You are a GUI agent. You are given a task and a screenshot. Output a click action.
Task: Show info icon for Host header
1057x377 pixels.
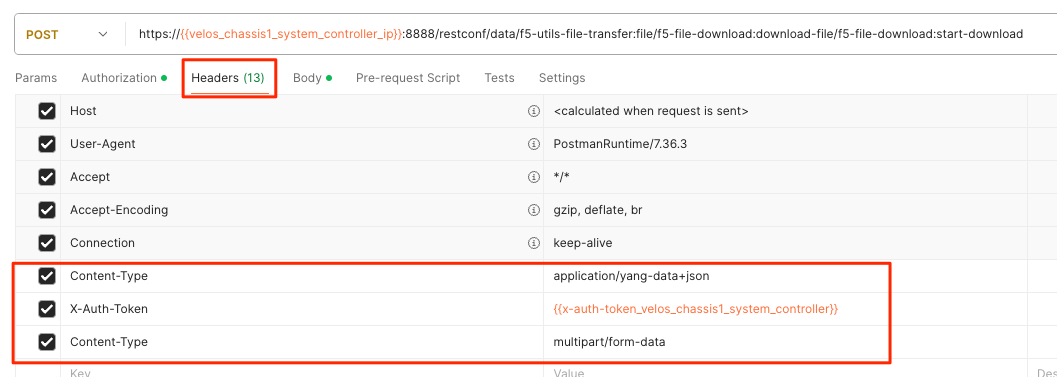point(533,111)
